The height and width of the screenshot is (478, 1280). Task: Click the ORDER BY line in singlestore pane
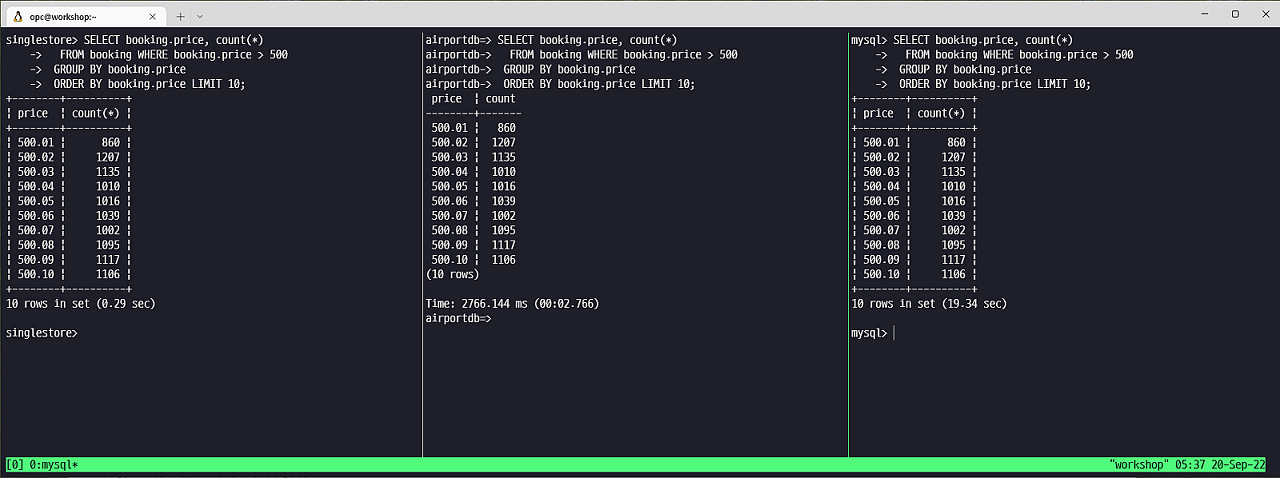[149, 84]
